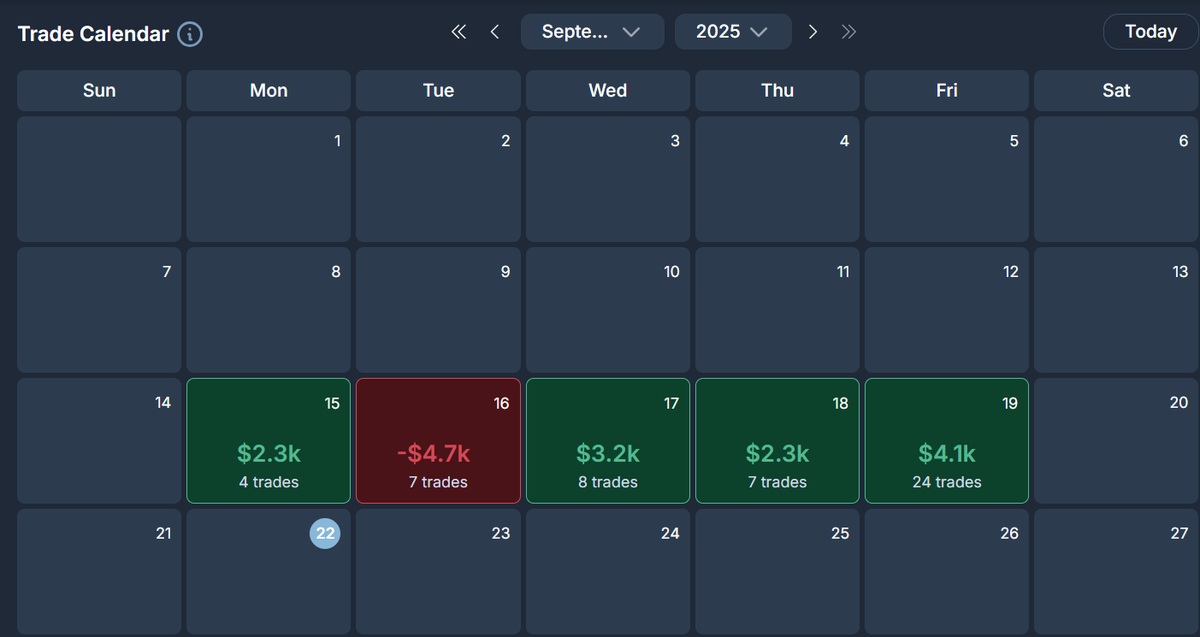The height and width of the screenshot is (637, 1200).
Task: Open September 18 cell with 7 trades profit
Action: point(777,440)
